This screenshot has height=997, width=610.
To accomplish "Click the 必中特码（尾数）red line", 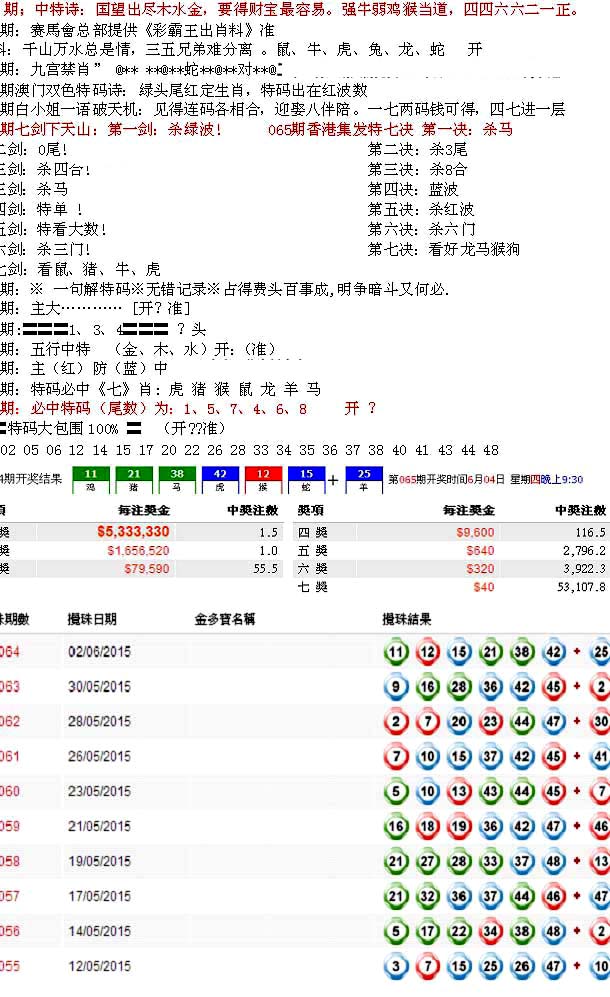I will 188,408.
